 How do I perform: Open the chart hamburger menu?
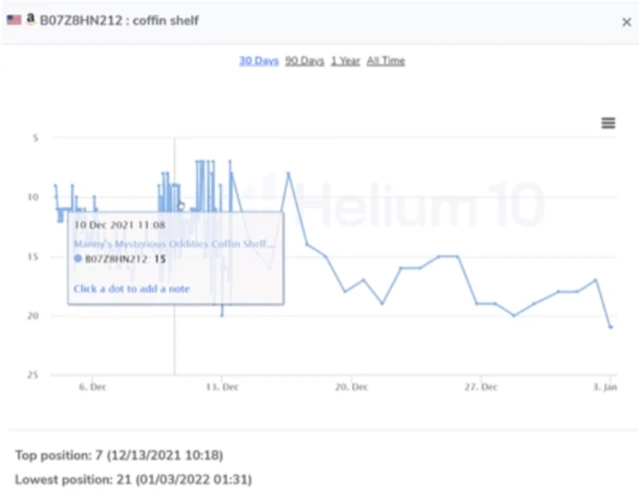607,123
